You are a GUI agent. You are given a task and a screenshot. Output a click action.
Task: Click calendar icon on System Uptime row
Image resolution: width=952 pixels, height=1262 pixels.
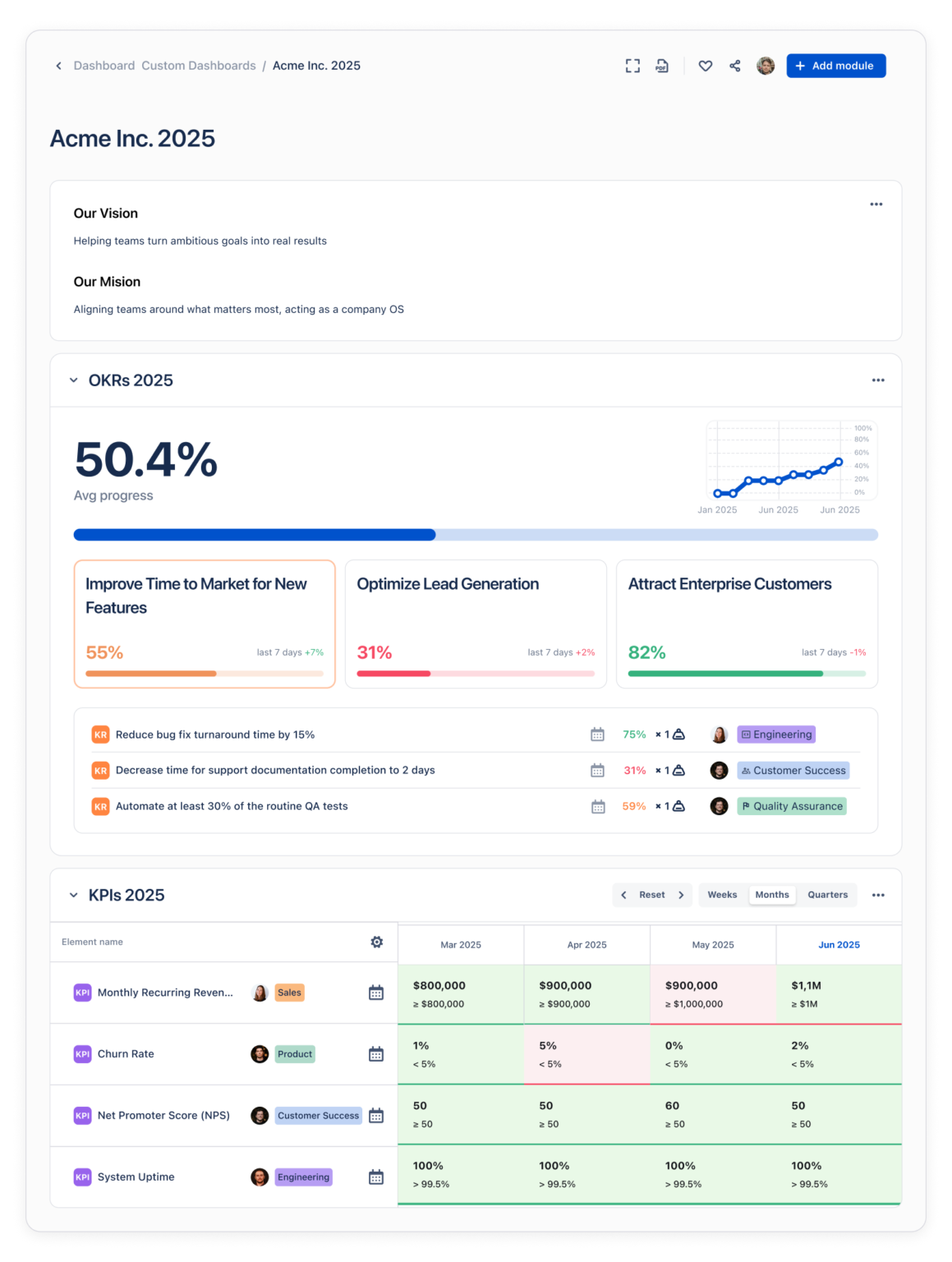(x=376, y=1177)
